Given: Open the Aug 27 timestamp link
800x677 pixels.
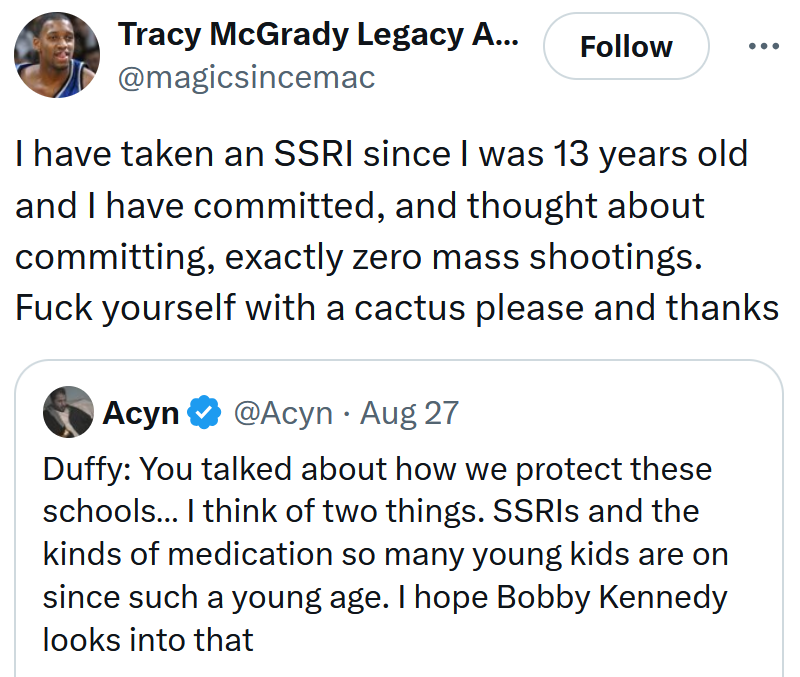Looking at the screenshot, I should pos(408,410).
